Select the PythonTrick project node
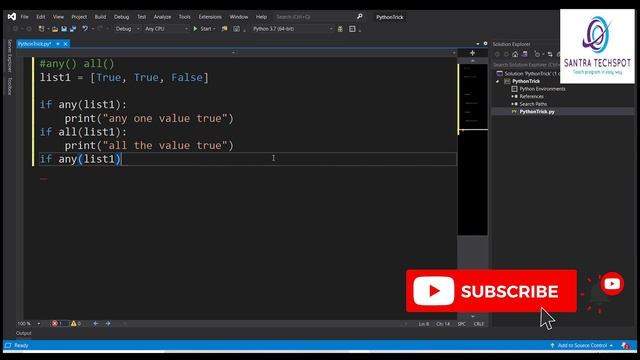Image resolution: width=640 pixels, height=360 pixels. pos(526,81)
